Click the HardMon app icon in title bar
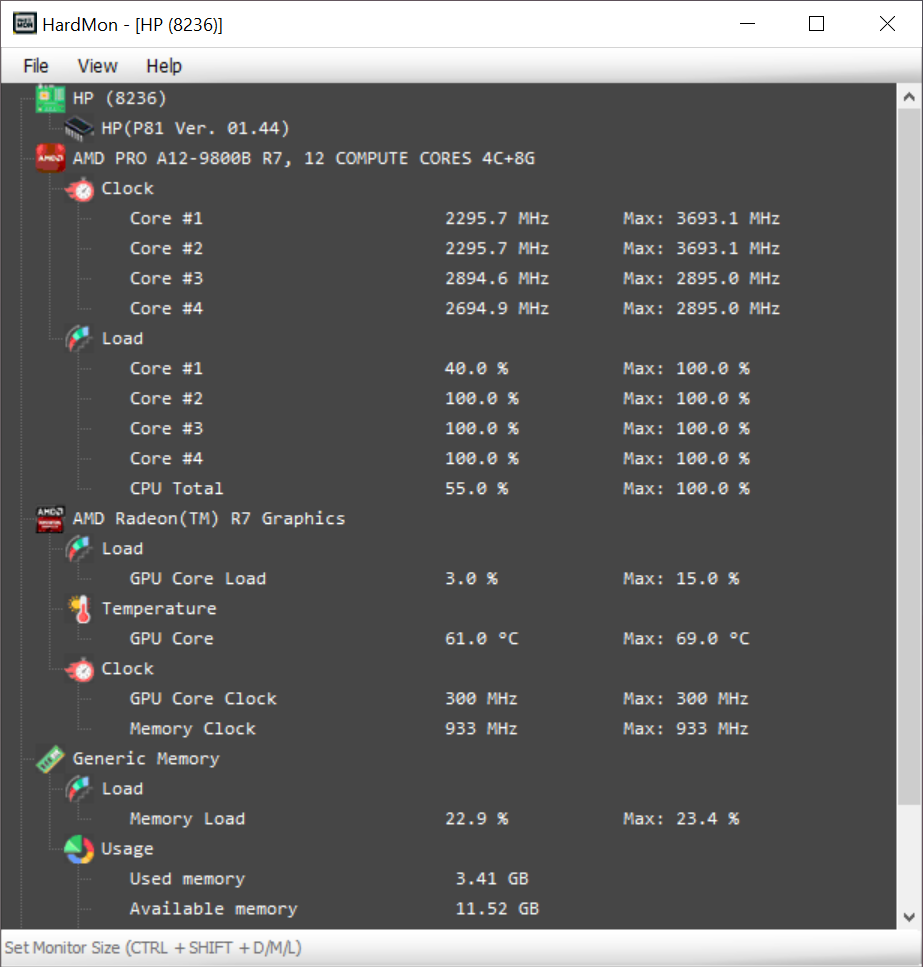The height and width of the screenshot is (967, 923). [x=25, y=24]
